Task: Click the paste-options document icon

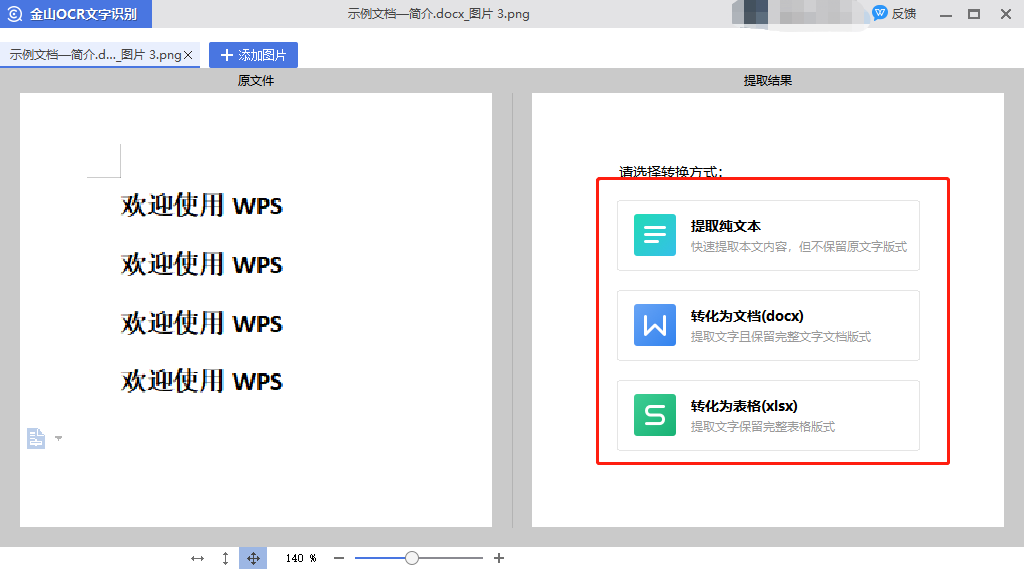Action: click(36, 438)
